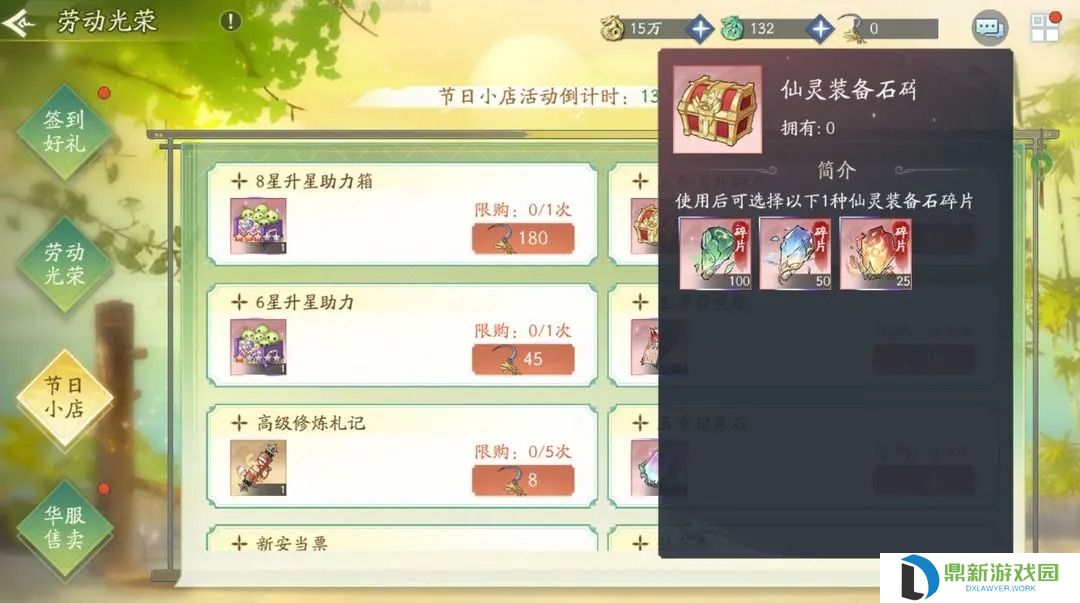Open the grid menu icon with red dot
The height and width of the screenshot is (603, 1080).
[1044, 27]
